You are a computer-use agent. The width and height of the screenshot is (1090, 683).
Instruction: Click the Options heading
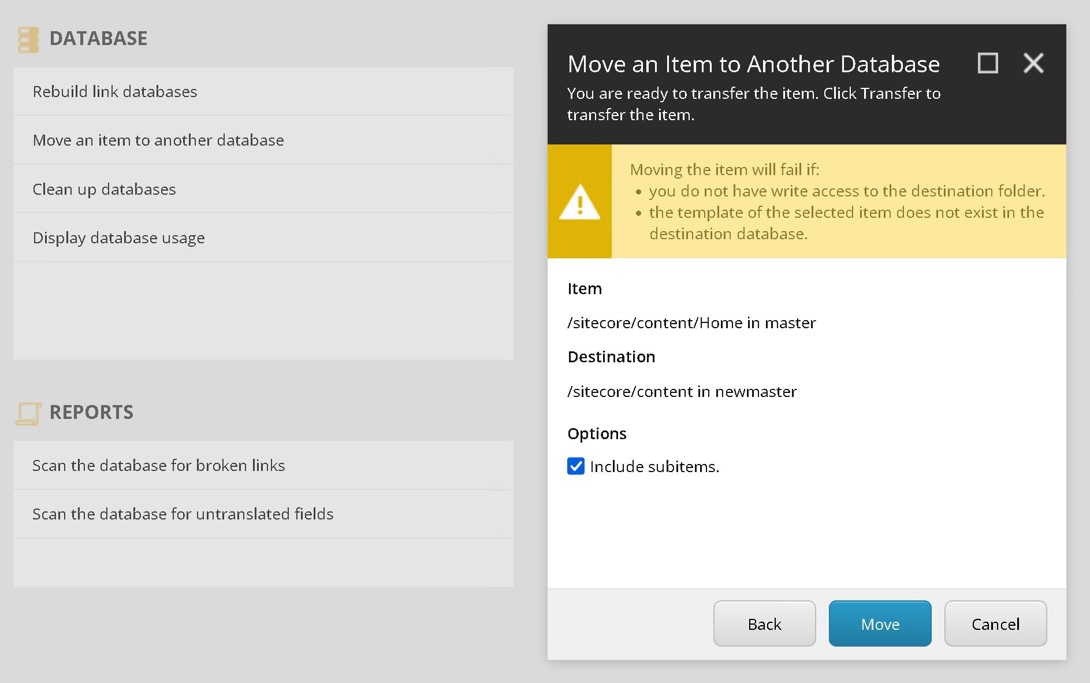(x=597, y=433)
